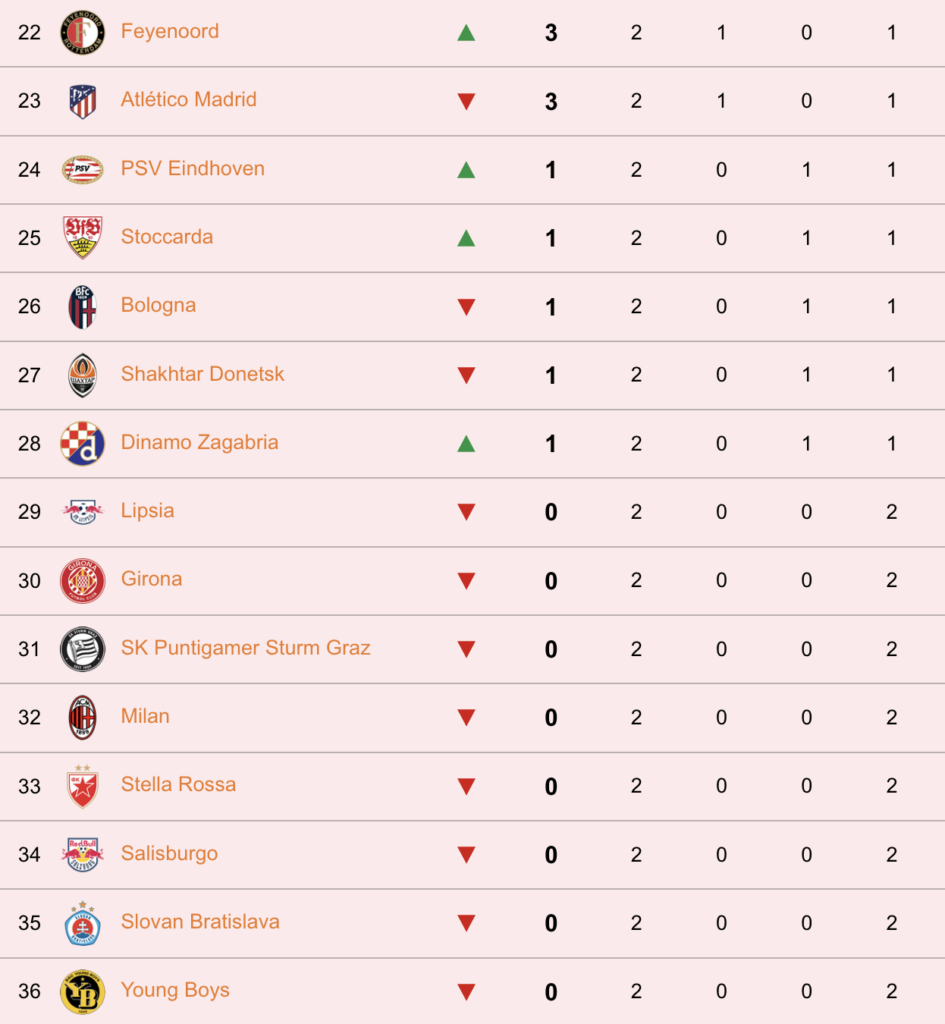
Task: Click the Dinamo Zagabria crest
Action: tap(82, 443)
